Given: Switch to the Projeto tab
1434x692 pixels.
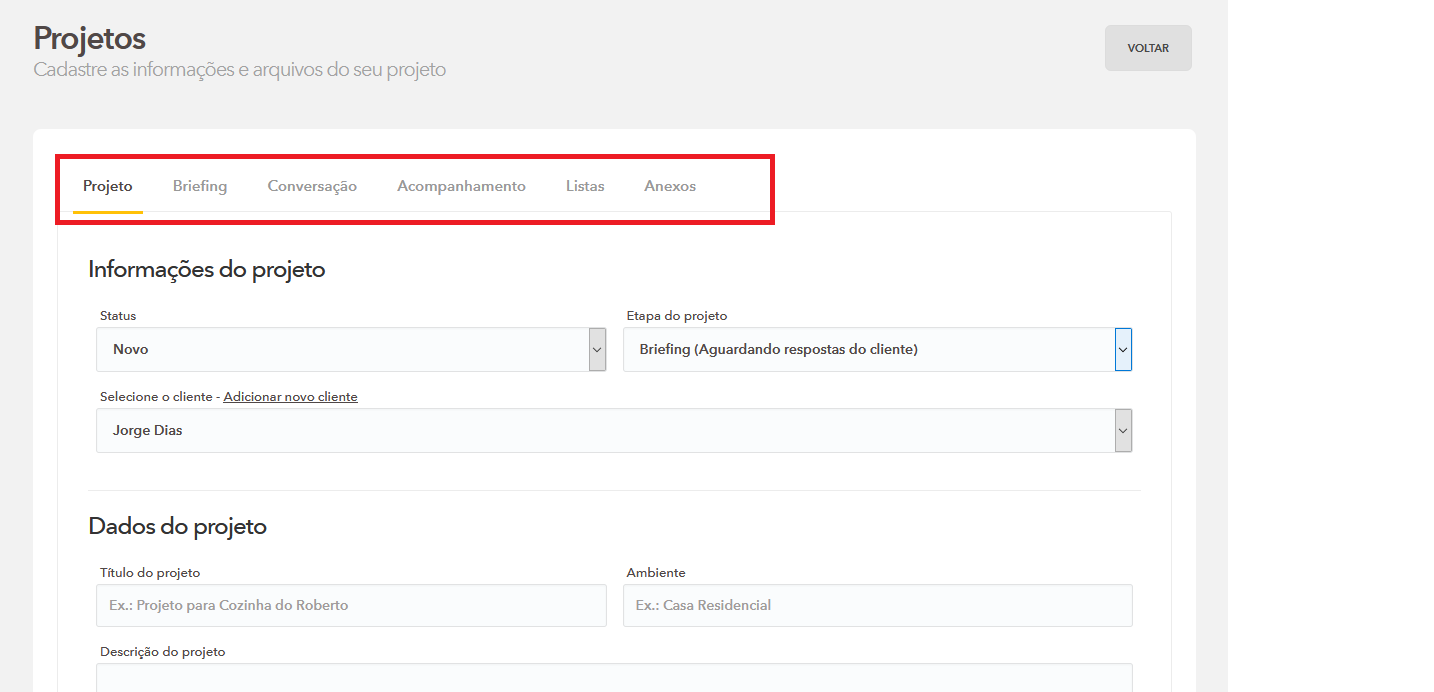Looking at the screenshot, I should click(x=108, y=186).
